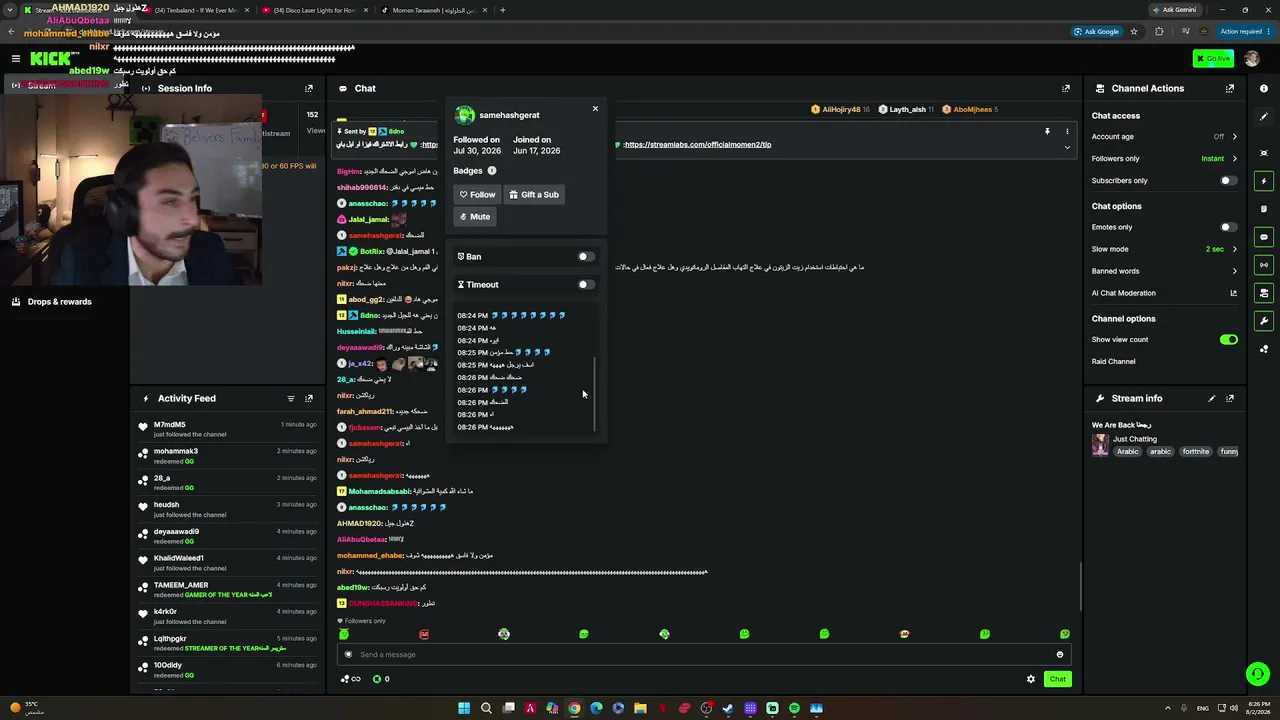Pop out Channel Actions panel
The width and height of the screenshot is (1280, 720).
pyautogui.click(x=1230, y=89)
